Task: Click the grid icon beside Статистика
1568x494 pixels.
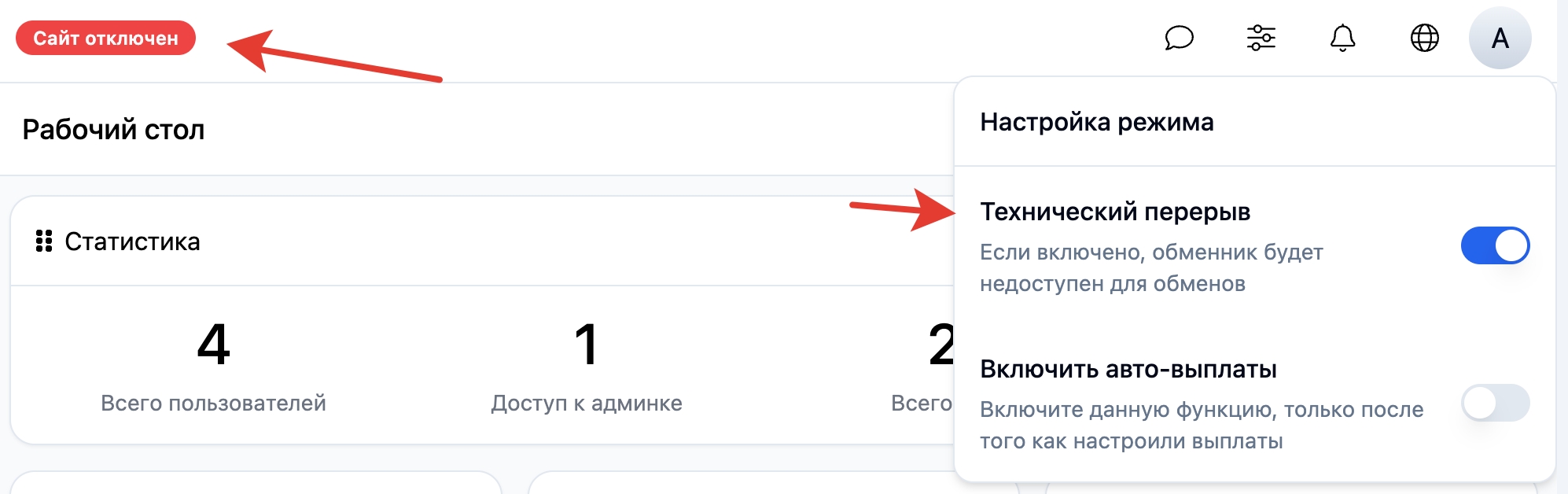Action: pos(44,241)
